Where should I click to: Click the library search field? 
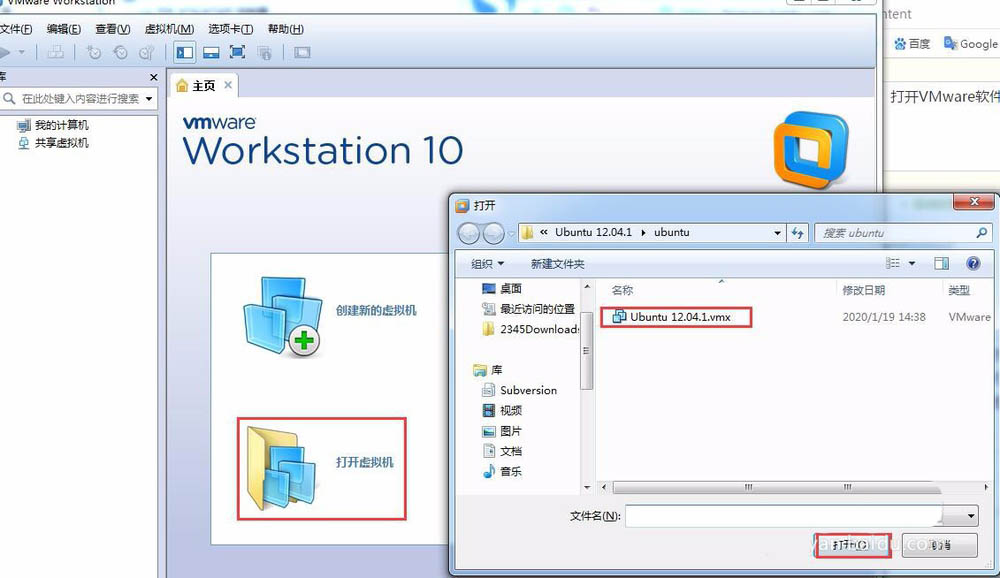pyautogui.click(x=80, y=98)
